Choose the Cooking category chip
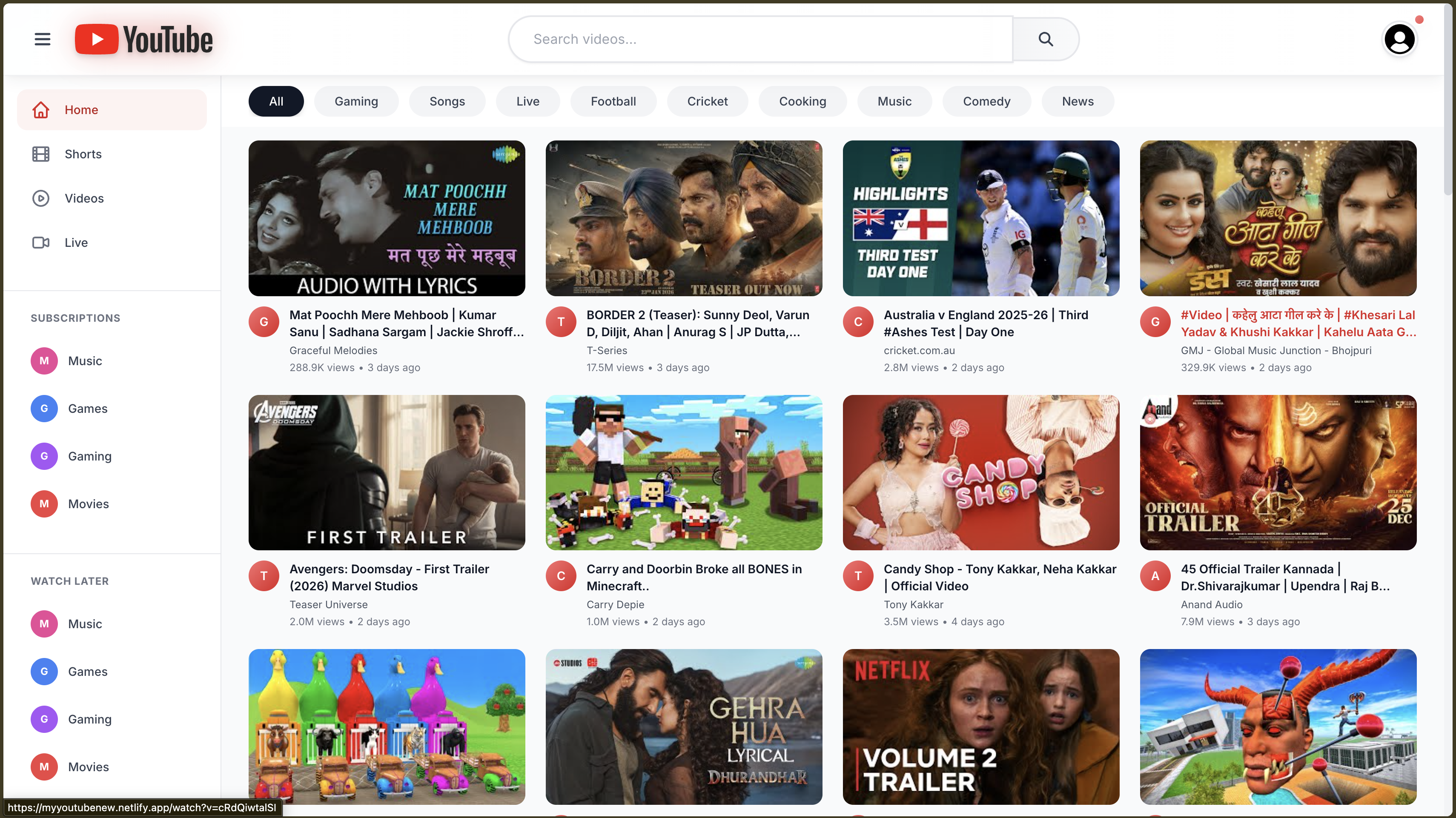The height and width of the screenshot is (818, 1456). pyautogui.click(x=803, y=101)
